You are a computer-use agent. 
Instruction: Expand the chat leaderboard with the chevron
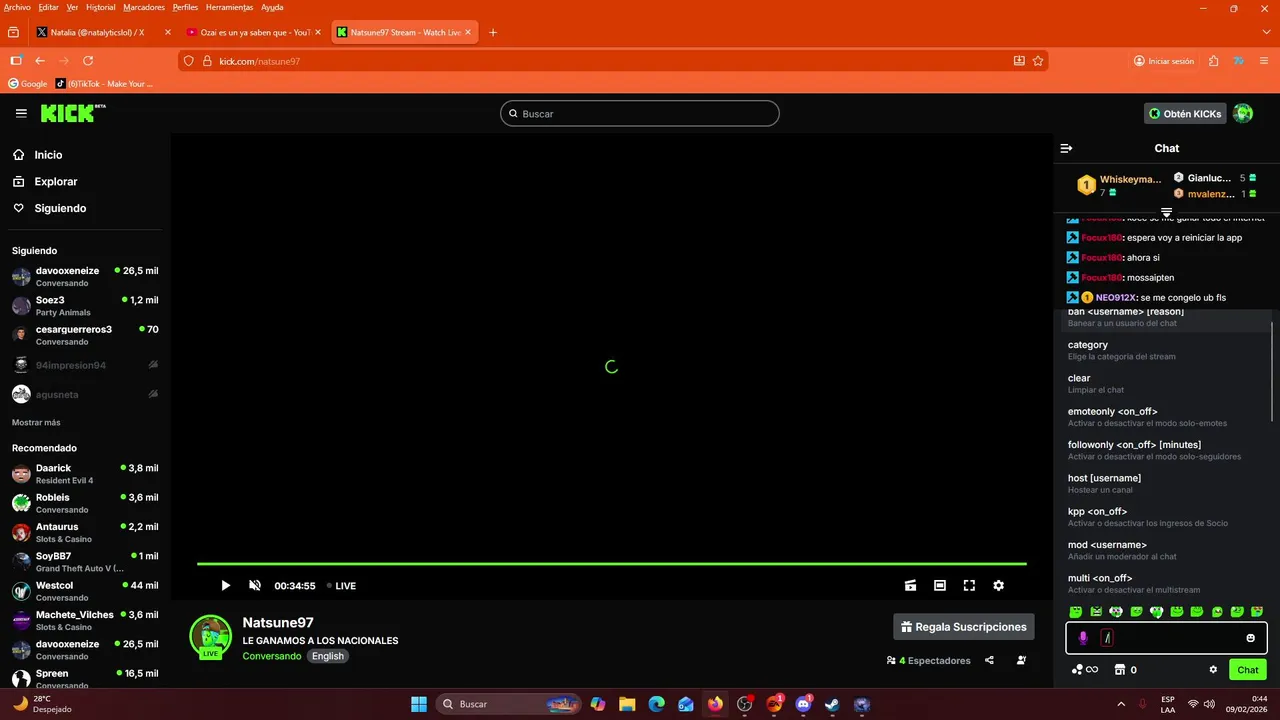coord(1166,212)
